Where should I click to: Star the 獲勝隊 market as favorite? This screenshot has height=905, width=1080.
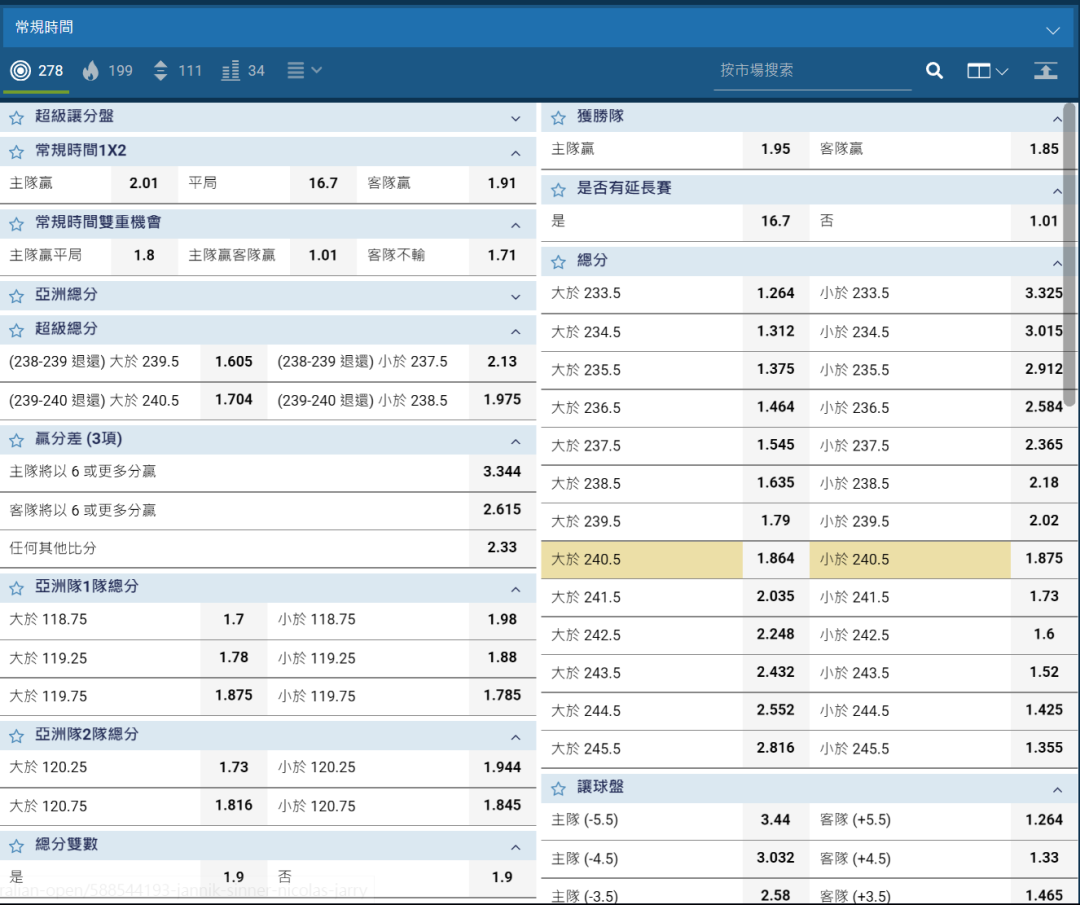[558, 118]
